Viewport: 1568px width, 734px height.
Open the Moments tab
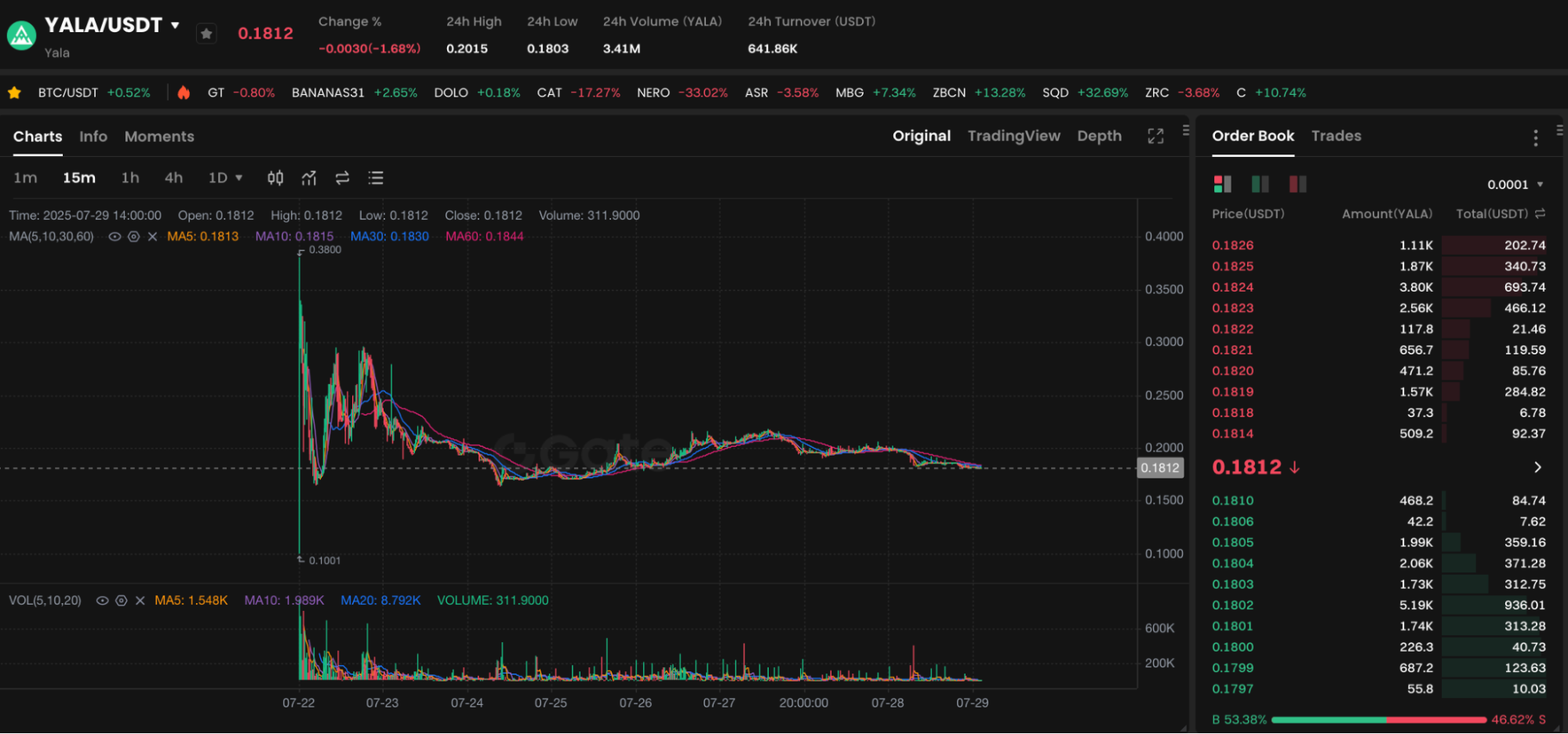(x=159, y=136)
